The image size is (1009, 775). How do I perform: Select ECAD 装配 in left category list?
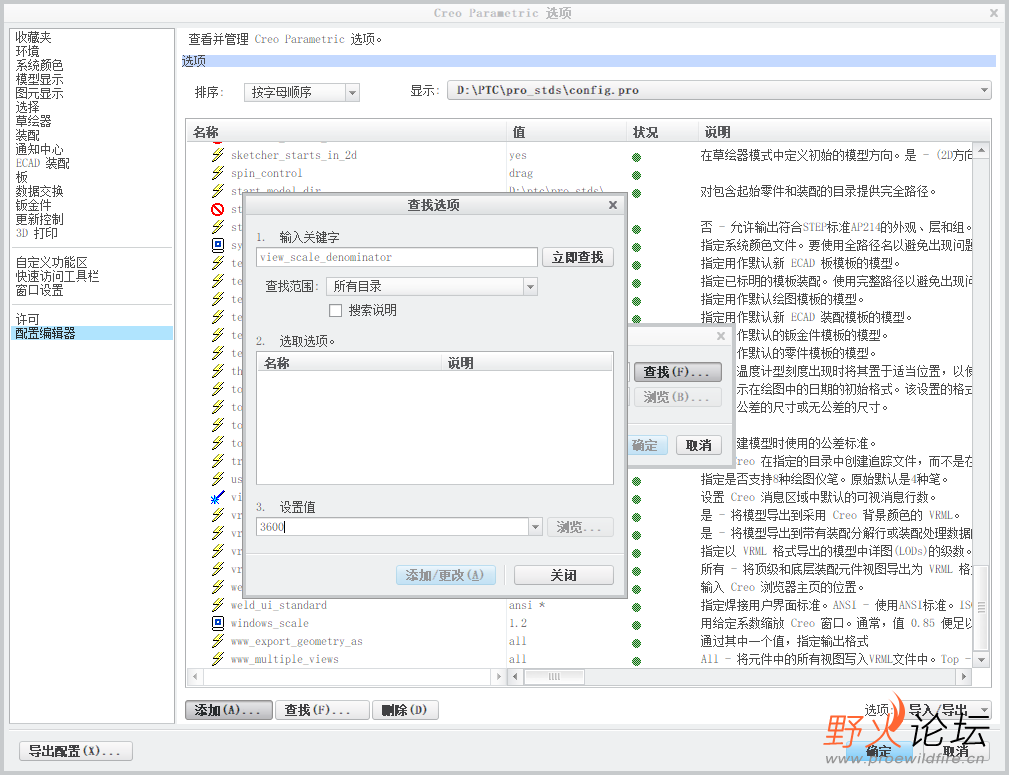42,163
